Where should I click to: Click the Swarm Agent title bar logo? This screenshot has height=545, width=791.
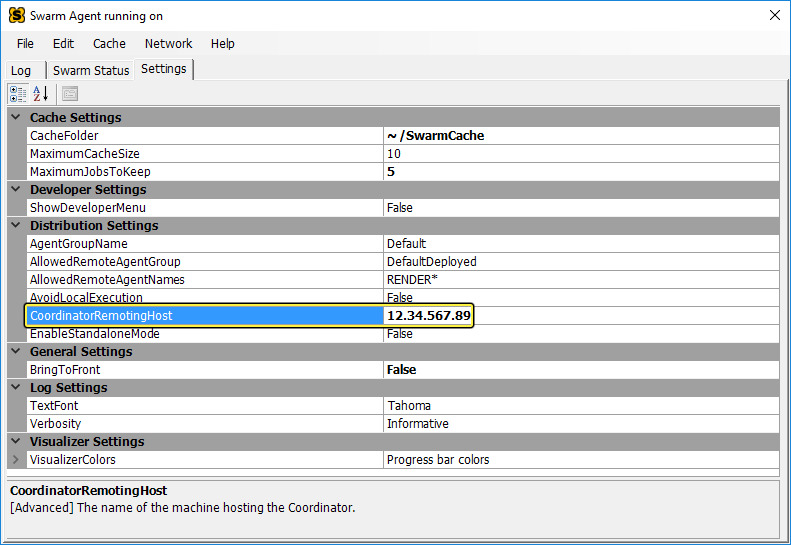[x=17, y=16]
